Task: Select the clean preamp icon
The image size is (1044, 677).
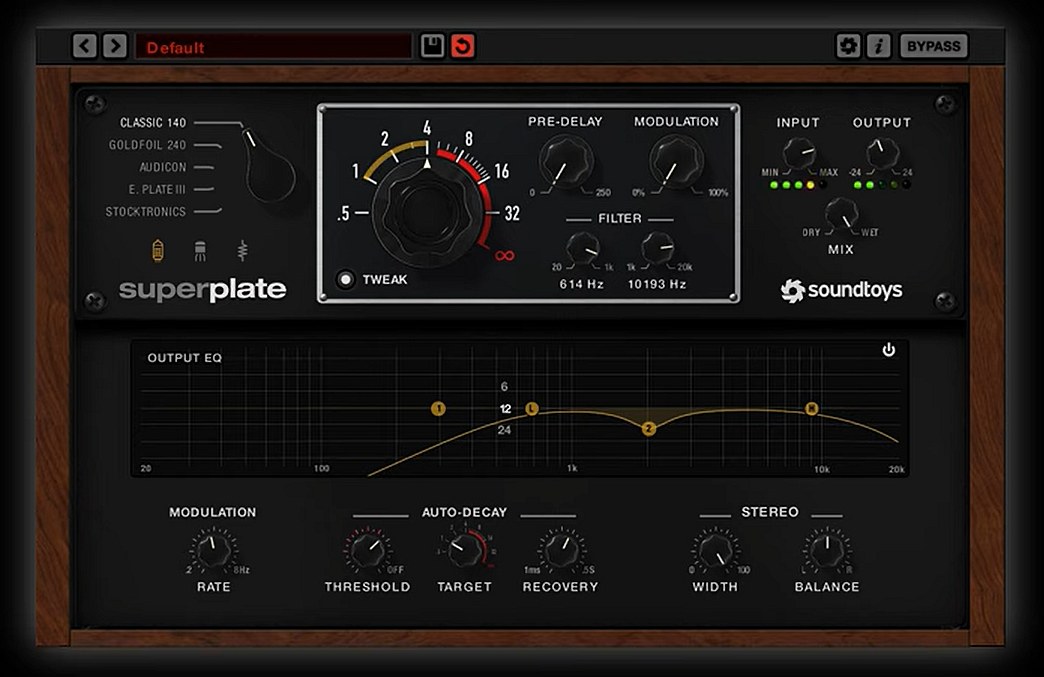Action: coord(242,251)
